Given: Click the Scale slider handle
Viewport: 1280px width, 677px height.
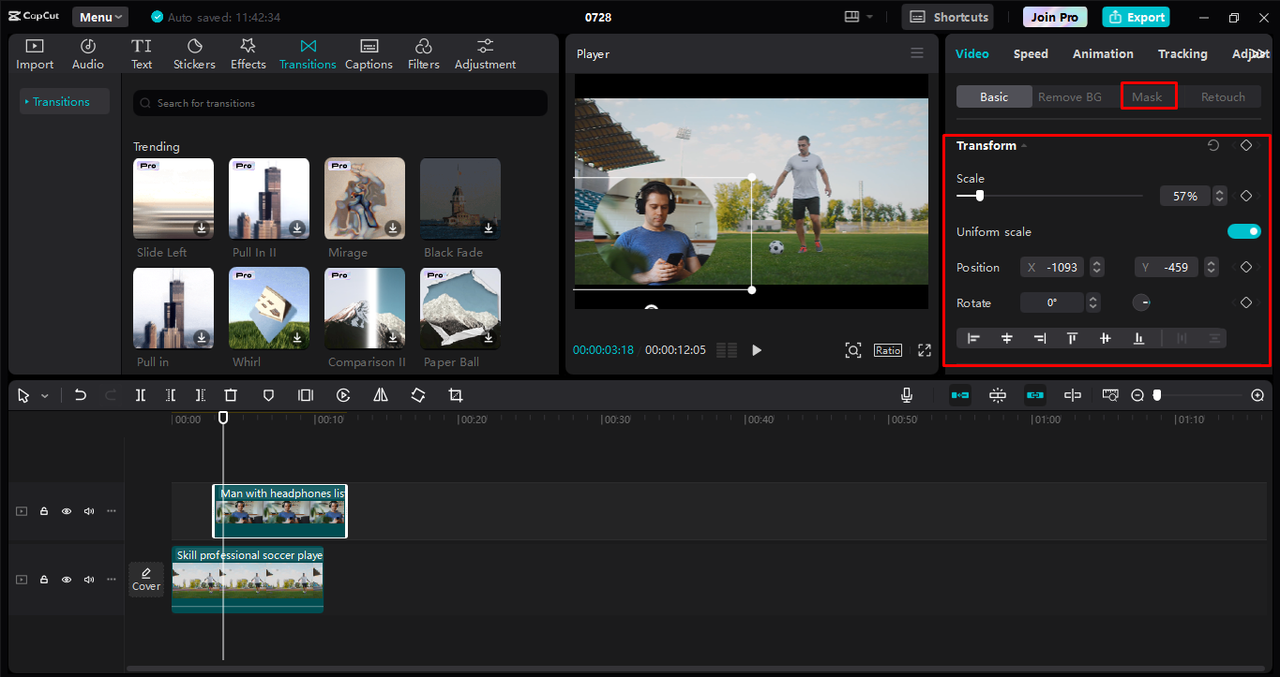Looking at the screenshot, I should pos(979,196).
